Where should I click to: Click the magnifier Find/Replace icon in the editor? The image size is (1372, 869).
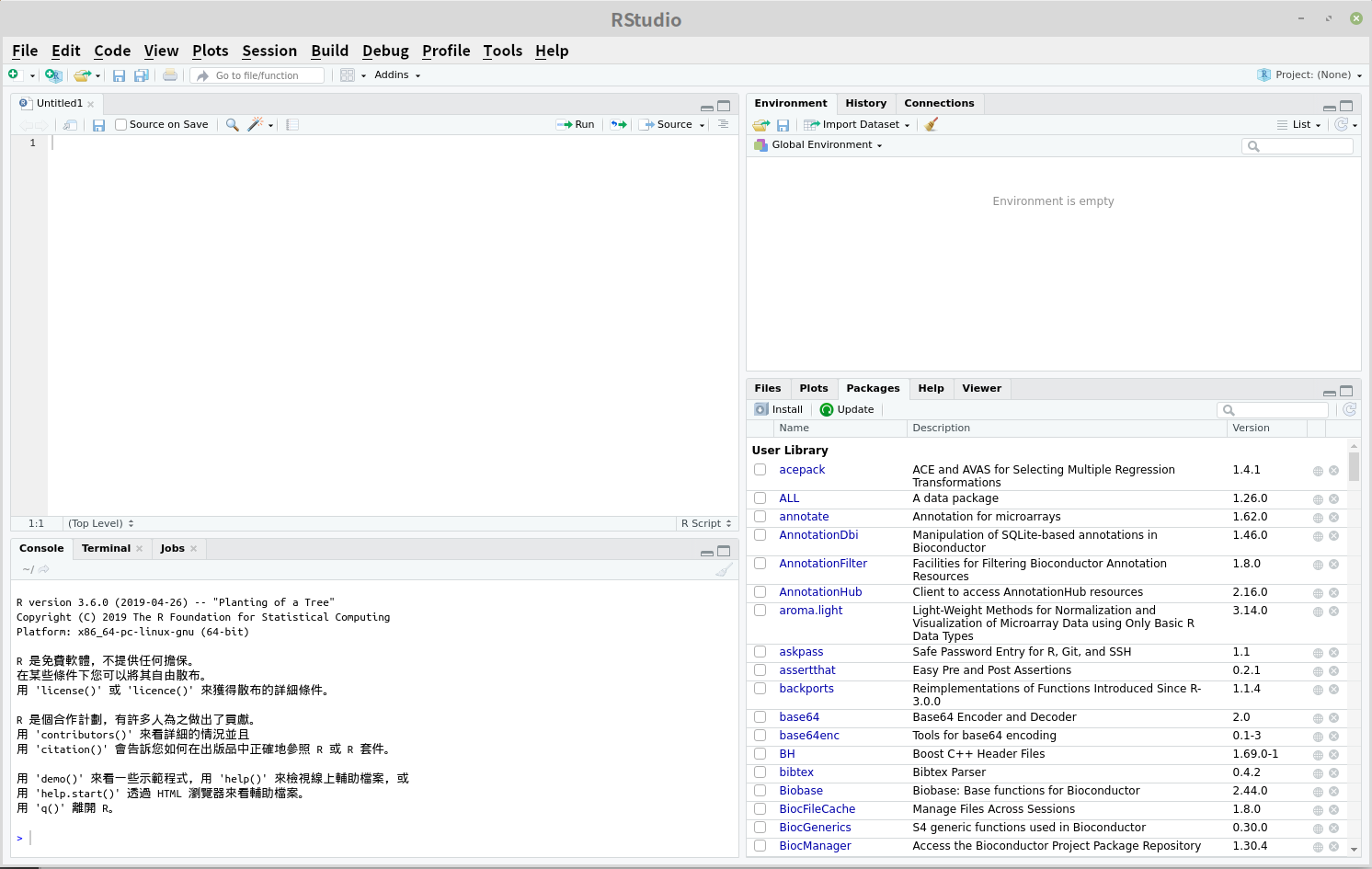click(231, 124)
